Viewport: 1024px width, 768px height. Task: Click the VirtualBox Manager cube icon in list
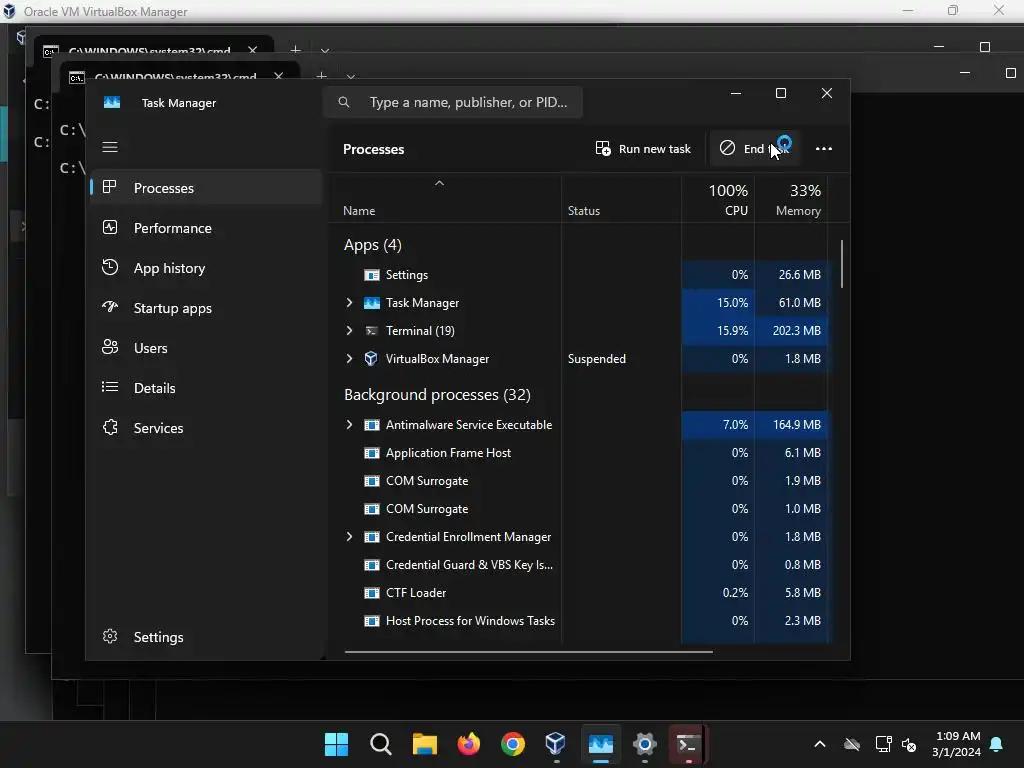371,359
